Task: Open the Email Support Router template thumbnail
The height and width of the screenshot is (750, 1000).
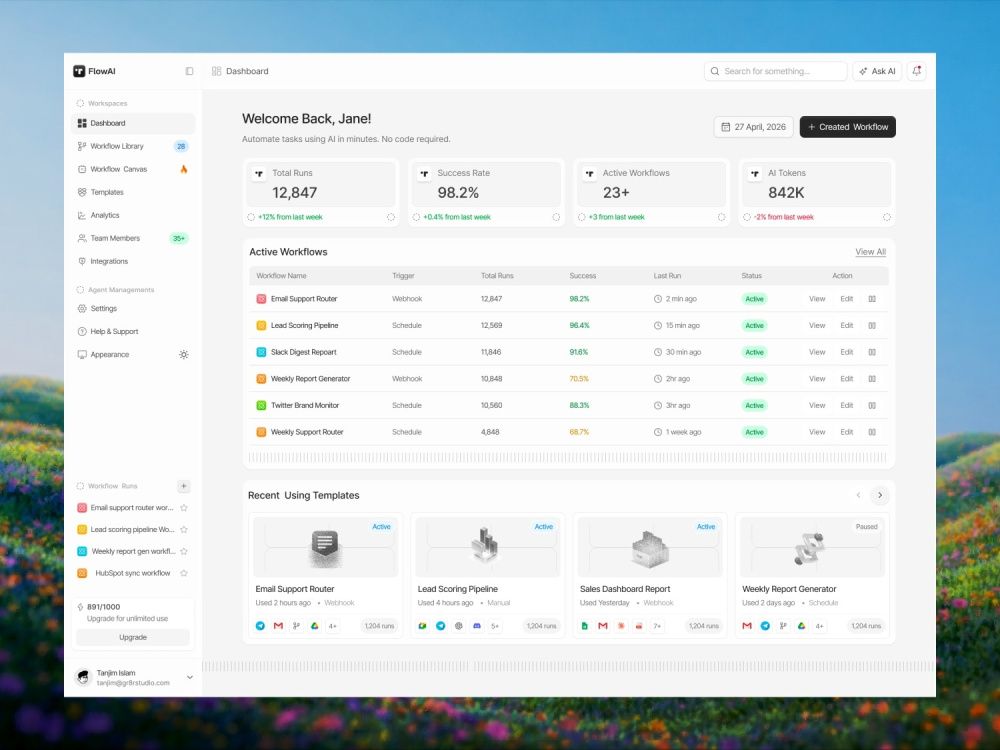Action: [x=325, y=547]
